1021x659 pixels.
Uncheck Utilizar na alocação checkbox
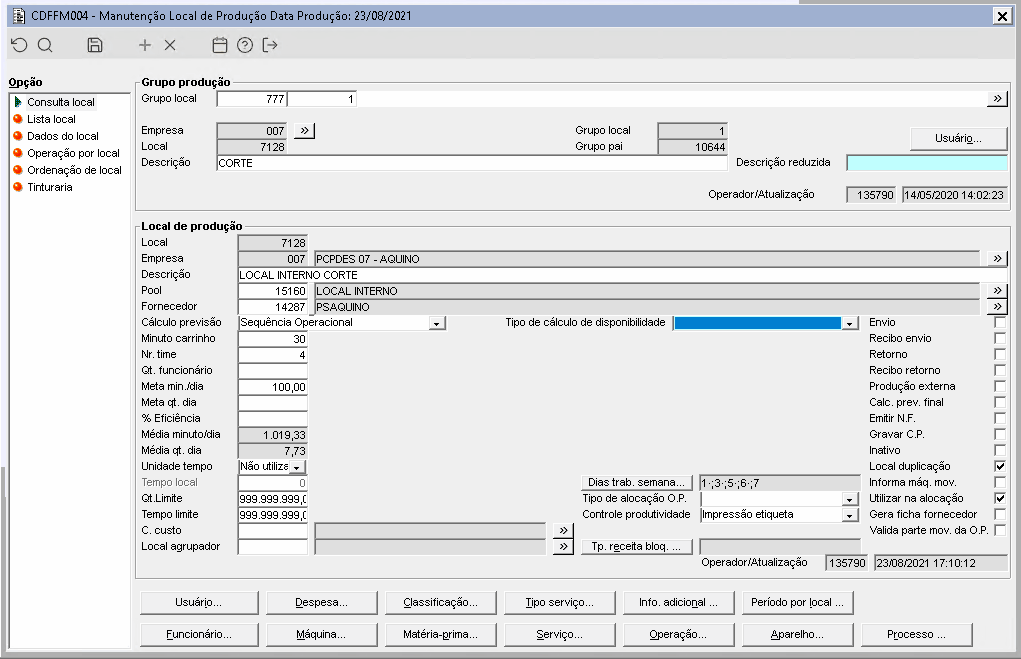pyautogui.click(x=1000, y=498)
